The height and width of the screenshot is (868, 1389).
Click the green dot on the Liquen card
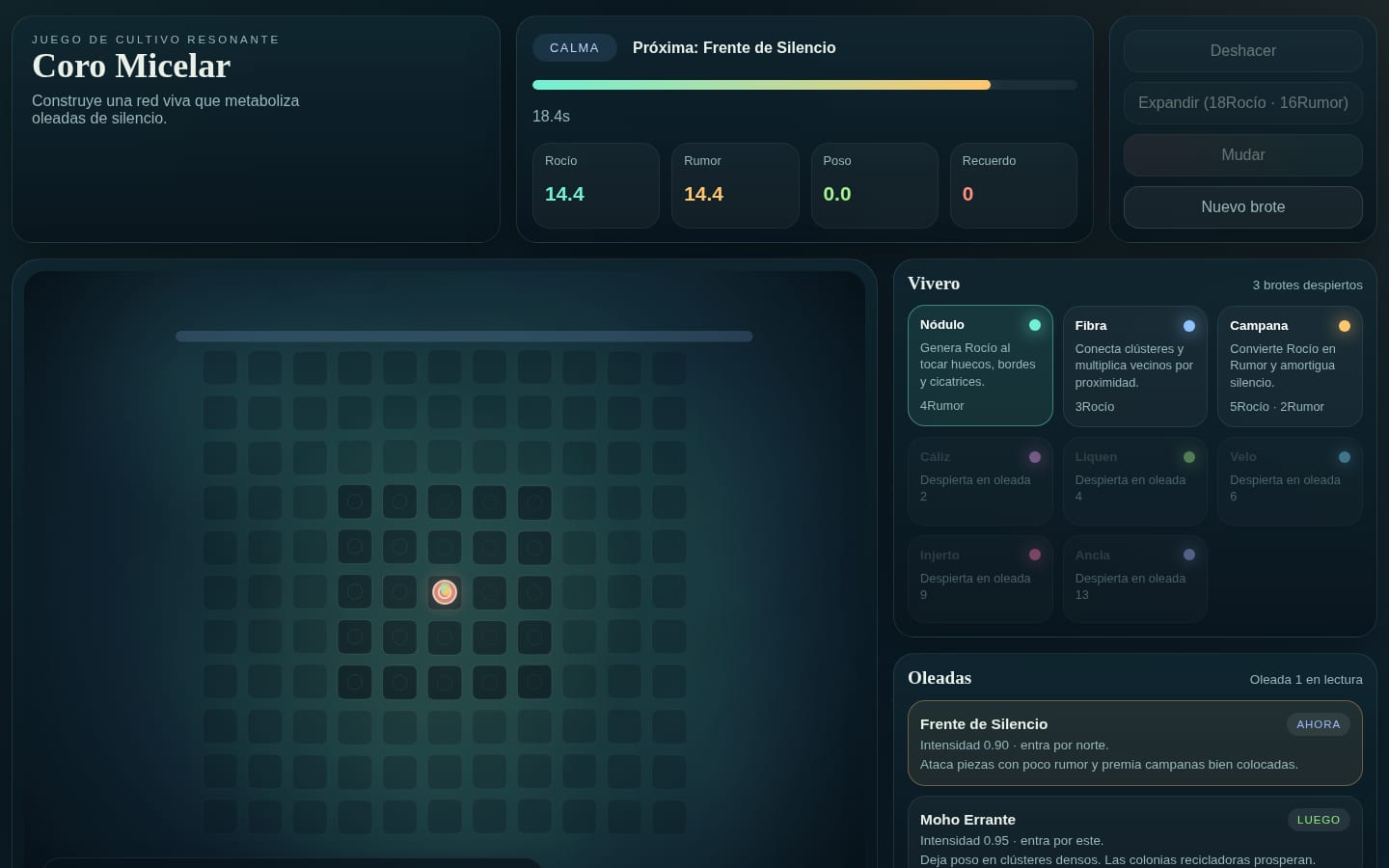(1189, 457)
